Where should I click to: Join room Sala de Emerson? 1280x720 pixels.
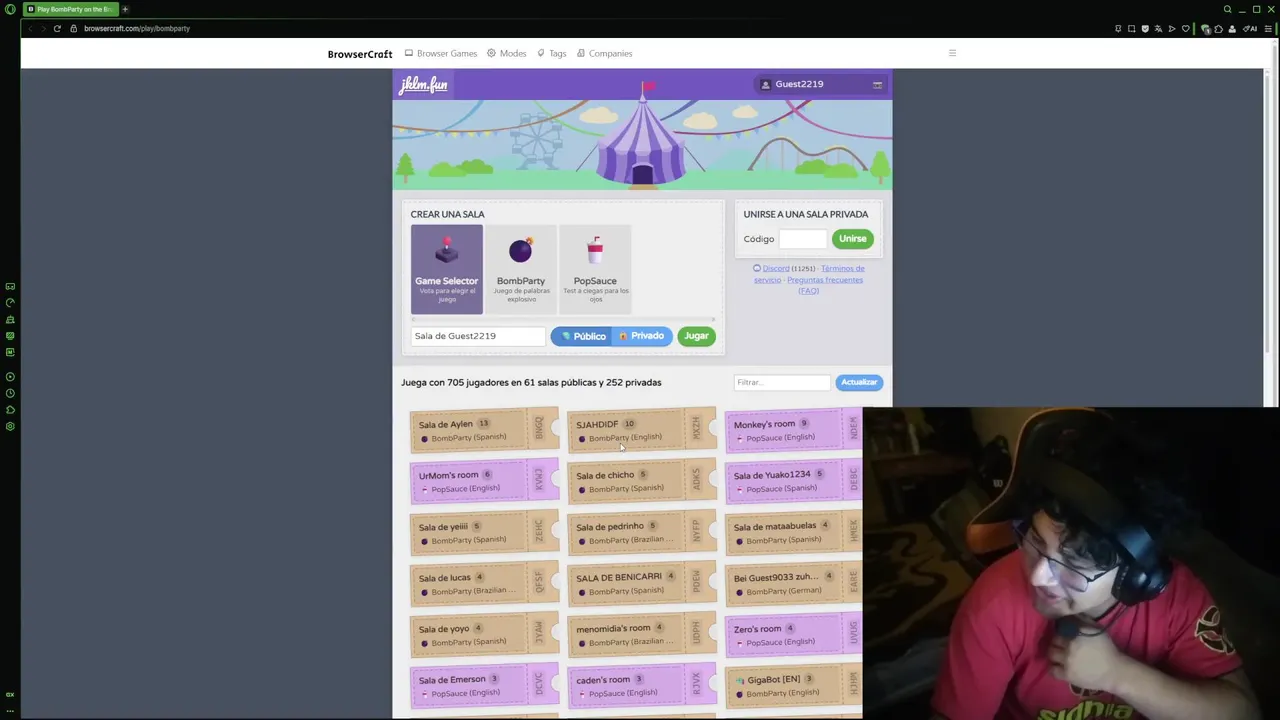(484, 686)
